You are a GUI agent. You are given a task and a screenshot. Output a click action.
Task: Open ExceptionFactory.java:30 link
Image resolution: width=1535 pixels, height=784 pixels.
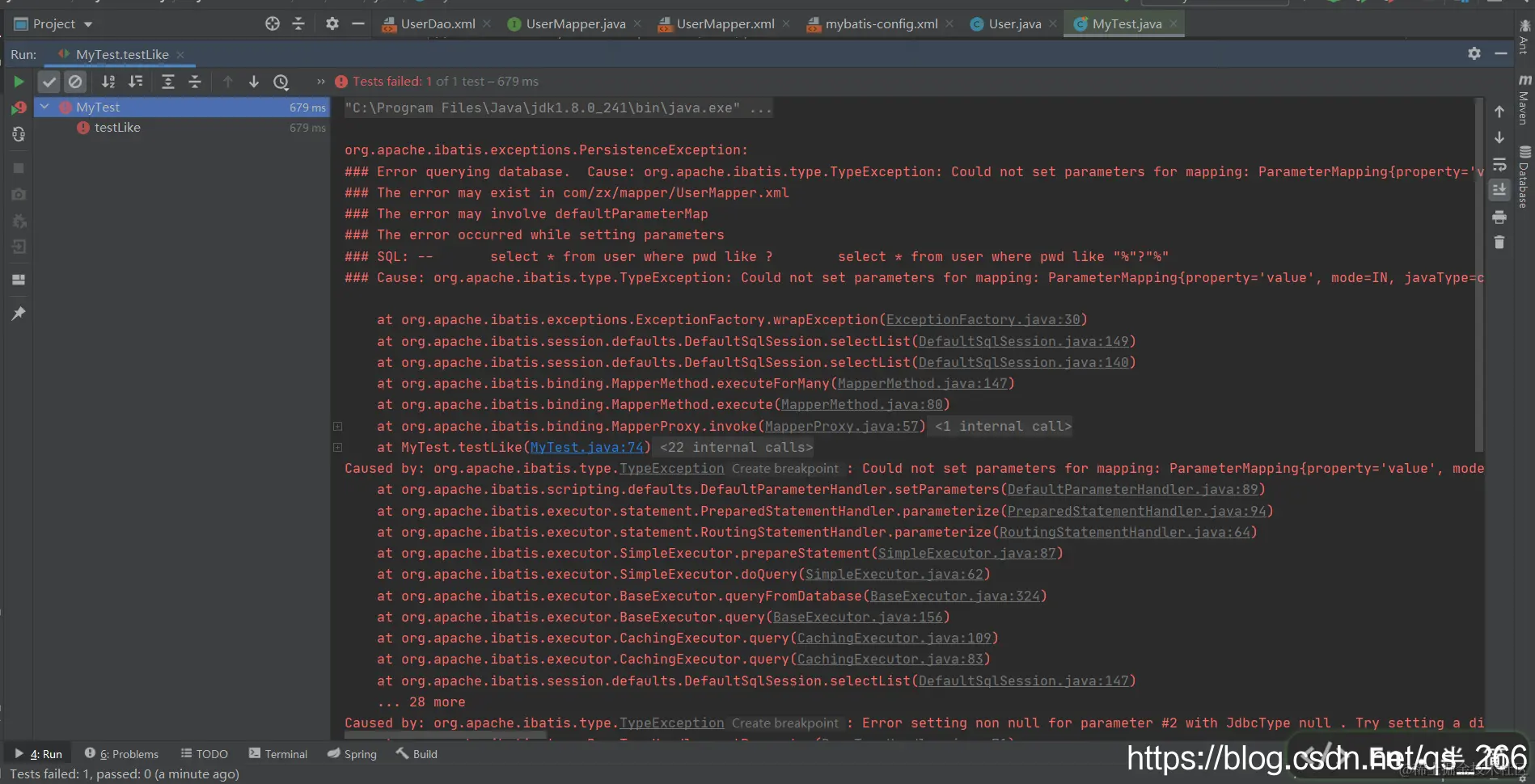pyautogui.click(x=983, y=319)
